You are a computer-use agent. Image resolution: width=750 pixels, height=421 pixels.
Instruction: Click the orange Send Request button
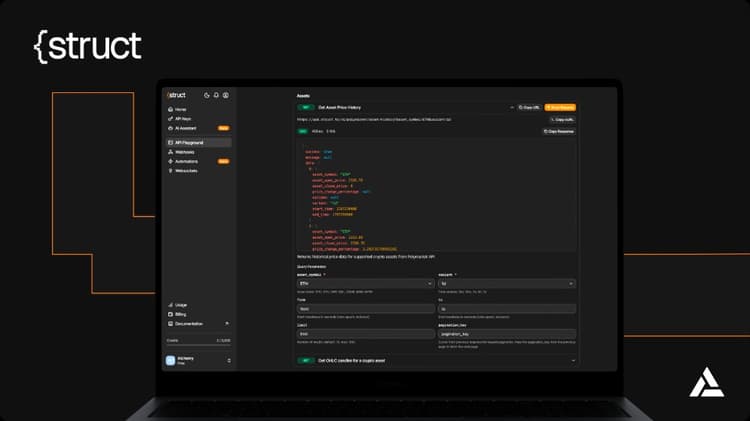[560, 108]
